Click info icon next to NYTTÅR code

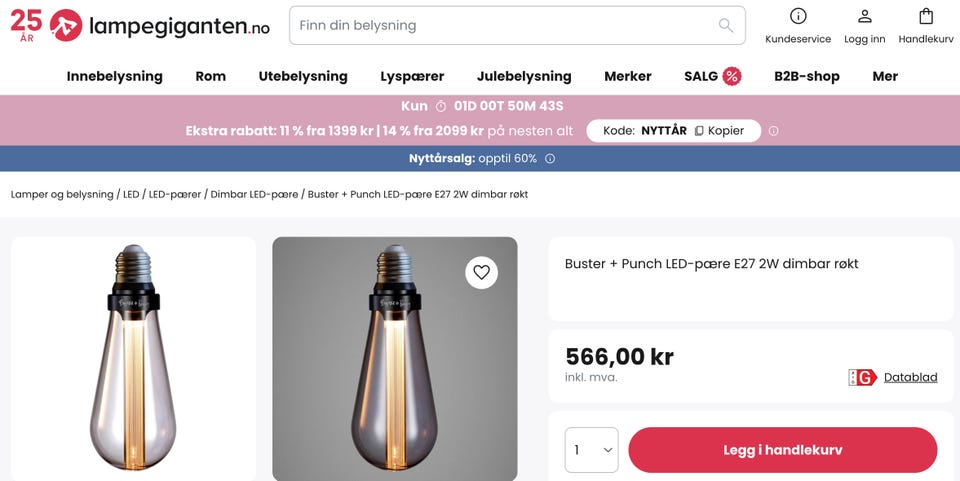pos(773,131)
